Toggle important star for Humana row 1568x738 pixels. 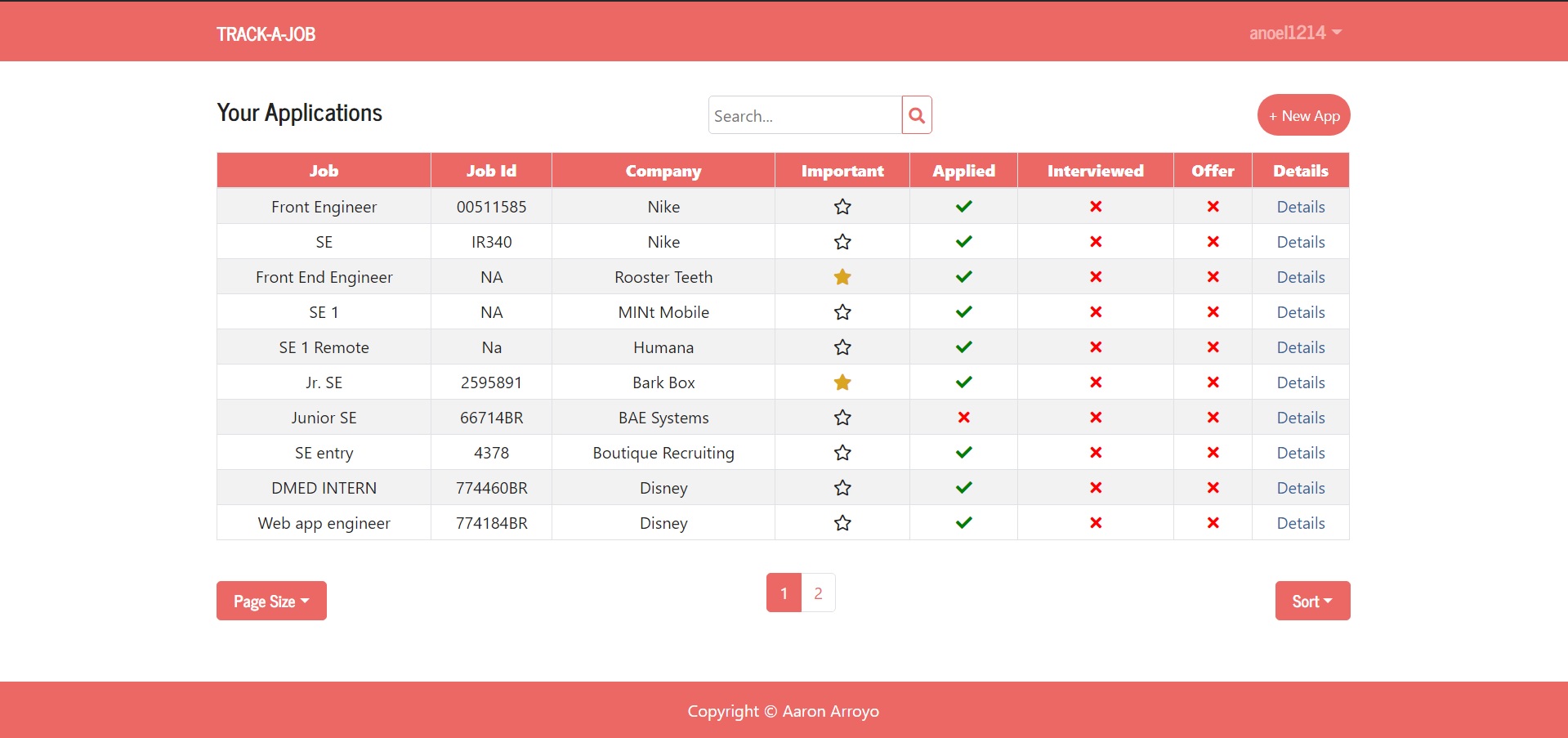tap(842, 347)
